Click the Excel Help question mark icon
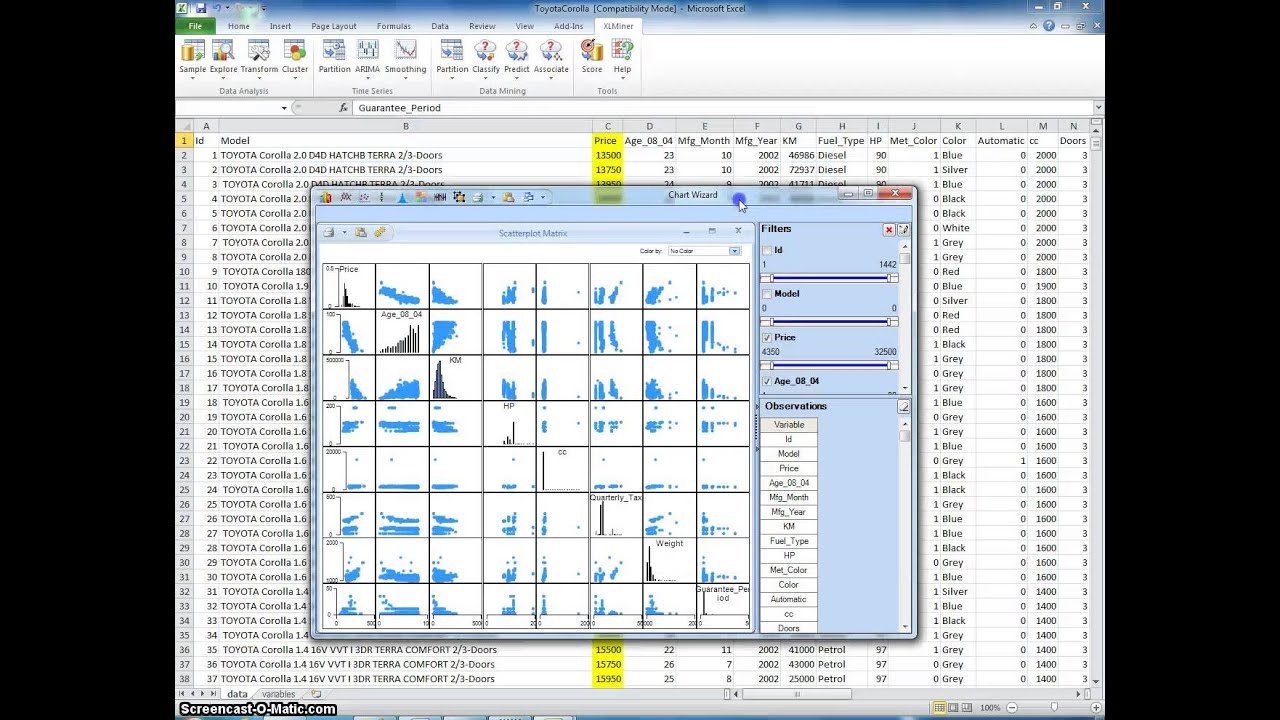 tap(1048, 26)
